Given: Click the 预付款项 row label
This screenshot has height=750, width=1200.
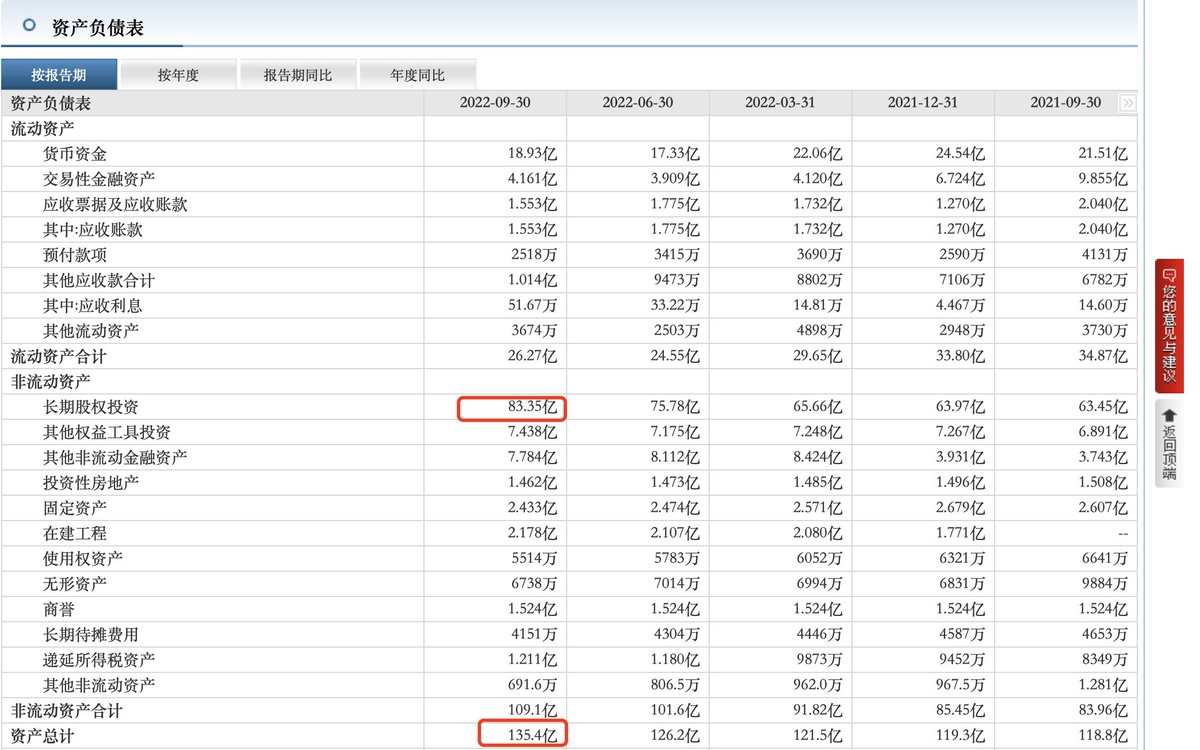Looking at the screenshot, I should 75,255.
